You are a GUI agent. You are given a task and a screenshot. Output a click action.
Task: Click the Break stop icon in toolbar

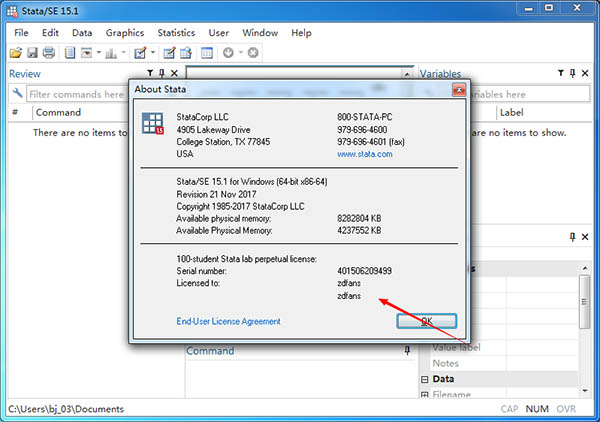[x=253, y=53]
